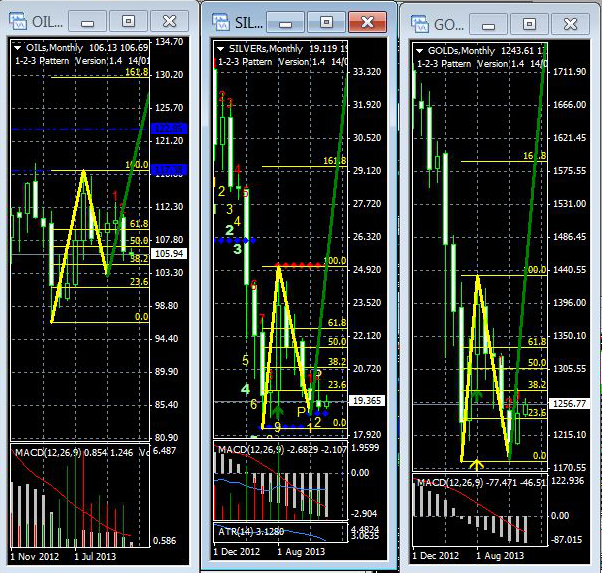
Task: Maximize the GOLD chart window
Action: (x=529, y=24)
